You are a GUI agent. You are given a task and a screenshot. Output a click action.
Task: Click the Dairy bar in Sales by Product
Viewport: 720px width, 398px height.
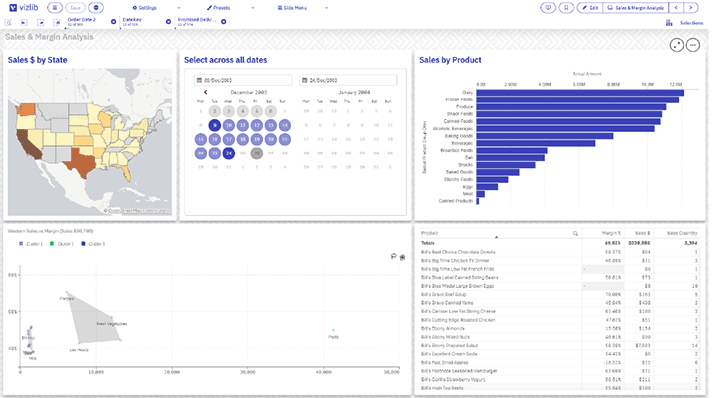pyautogui.click(x=580, y=93)
